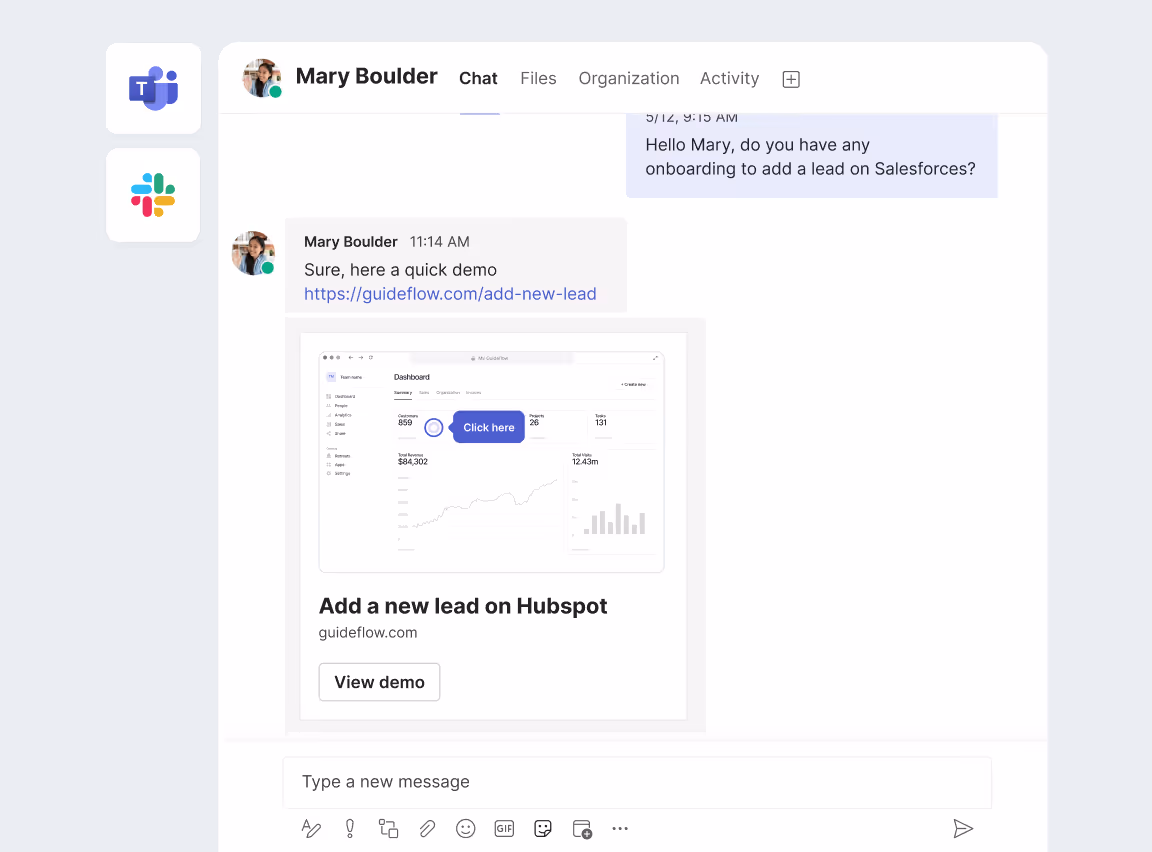This screenshot has height=852, width=1152.
Task: Click the 'Click here' demo tooltip
Action: [x=489, y=427]
